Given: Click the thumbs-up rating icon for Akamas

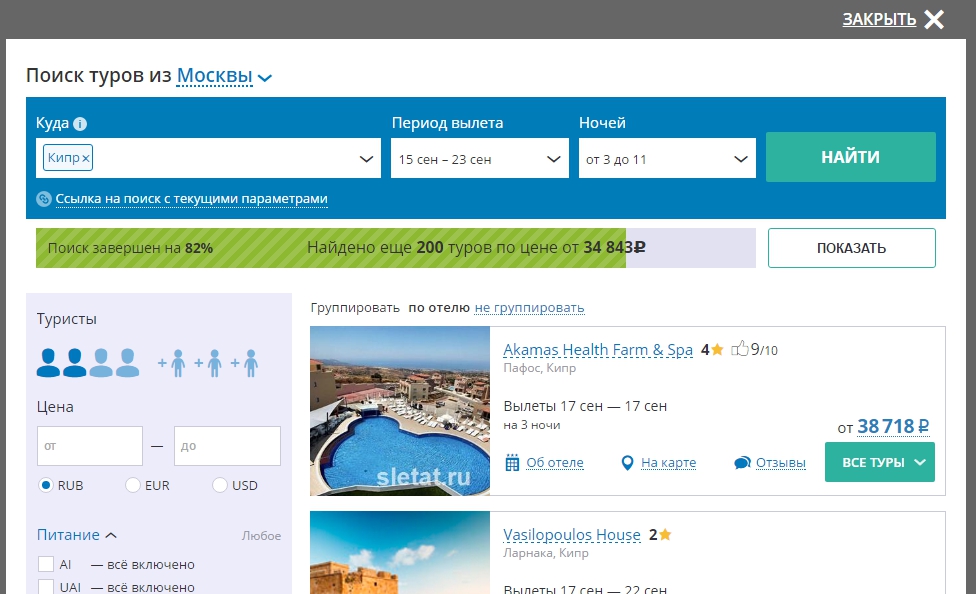Looking at the screenshot, I should click(x=740, y=349).
